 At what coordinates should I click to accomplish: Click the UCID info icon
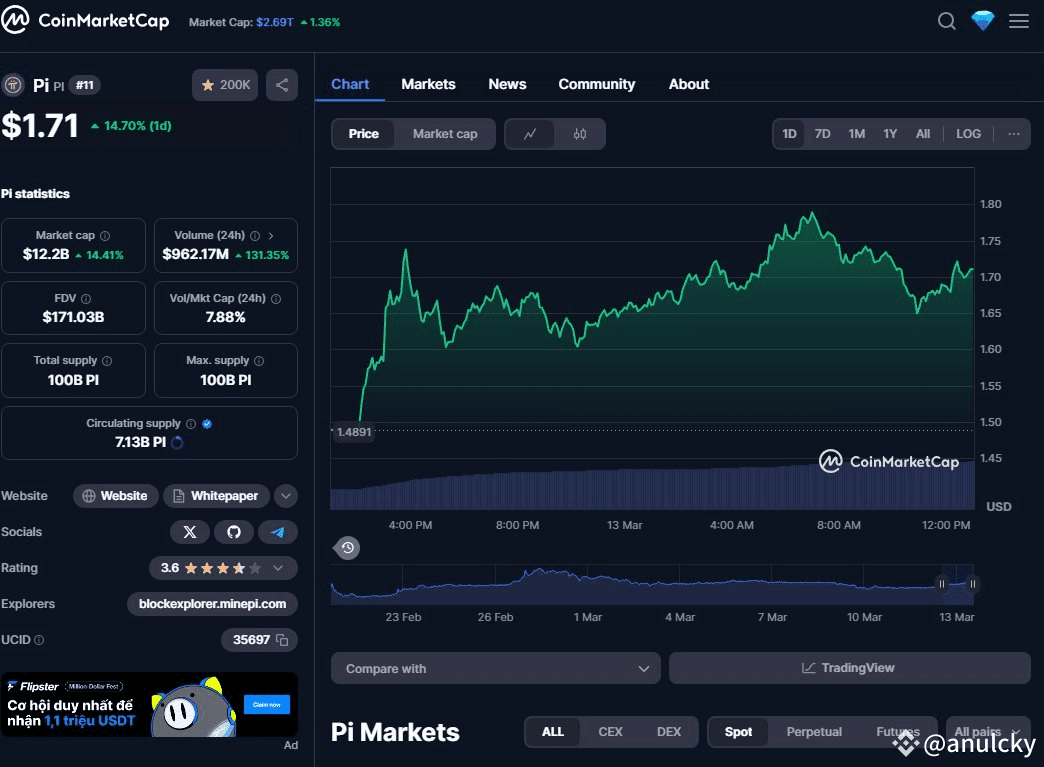point(39,640)
